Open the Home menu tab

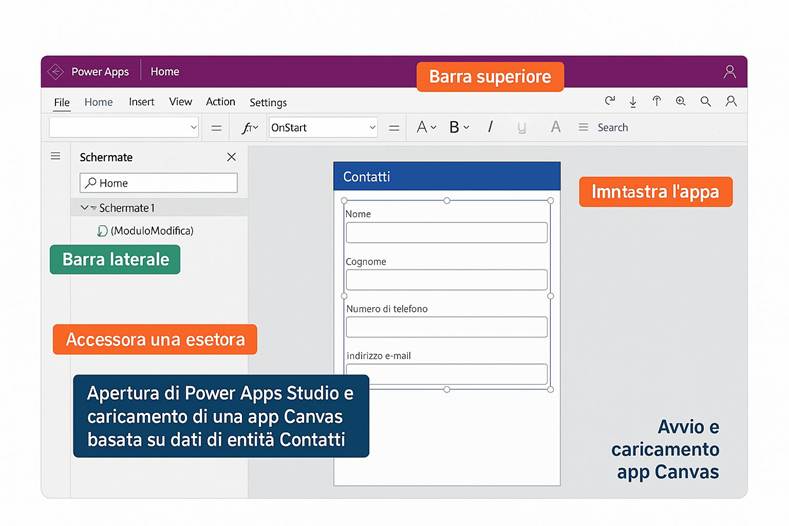tap(99, 102)
